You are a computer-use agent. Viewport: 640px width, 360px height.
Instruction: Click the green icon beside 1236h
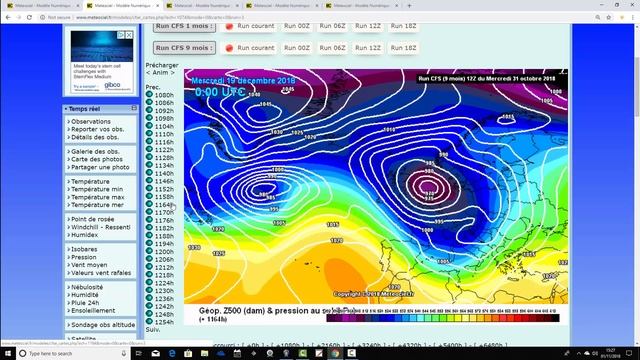pos(149,298)
